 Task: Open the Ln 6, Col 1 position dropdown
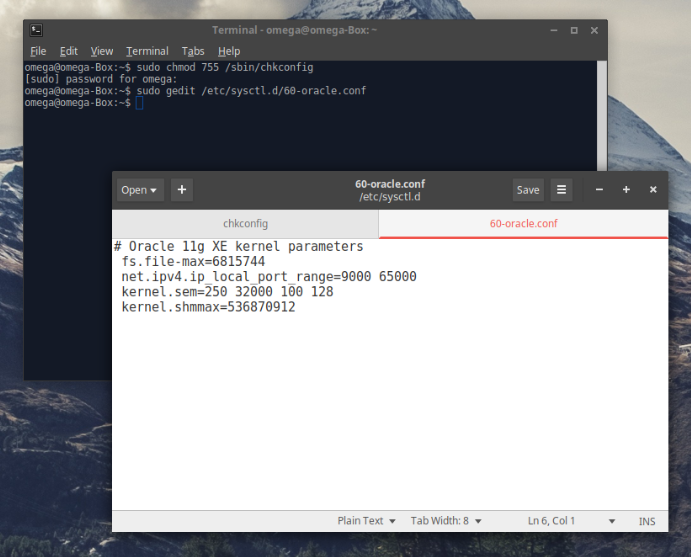point(571,521)
